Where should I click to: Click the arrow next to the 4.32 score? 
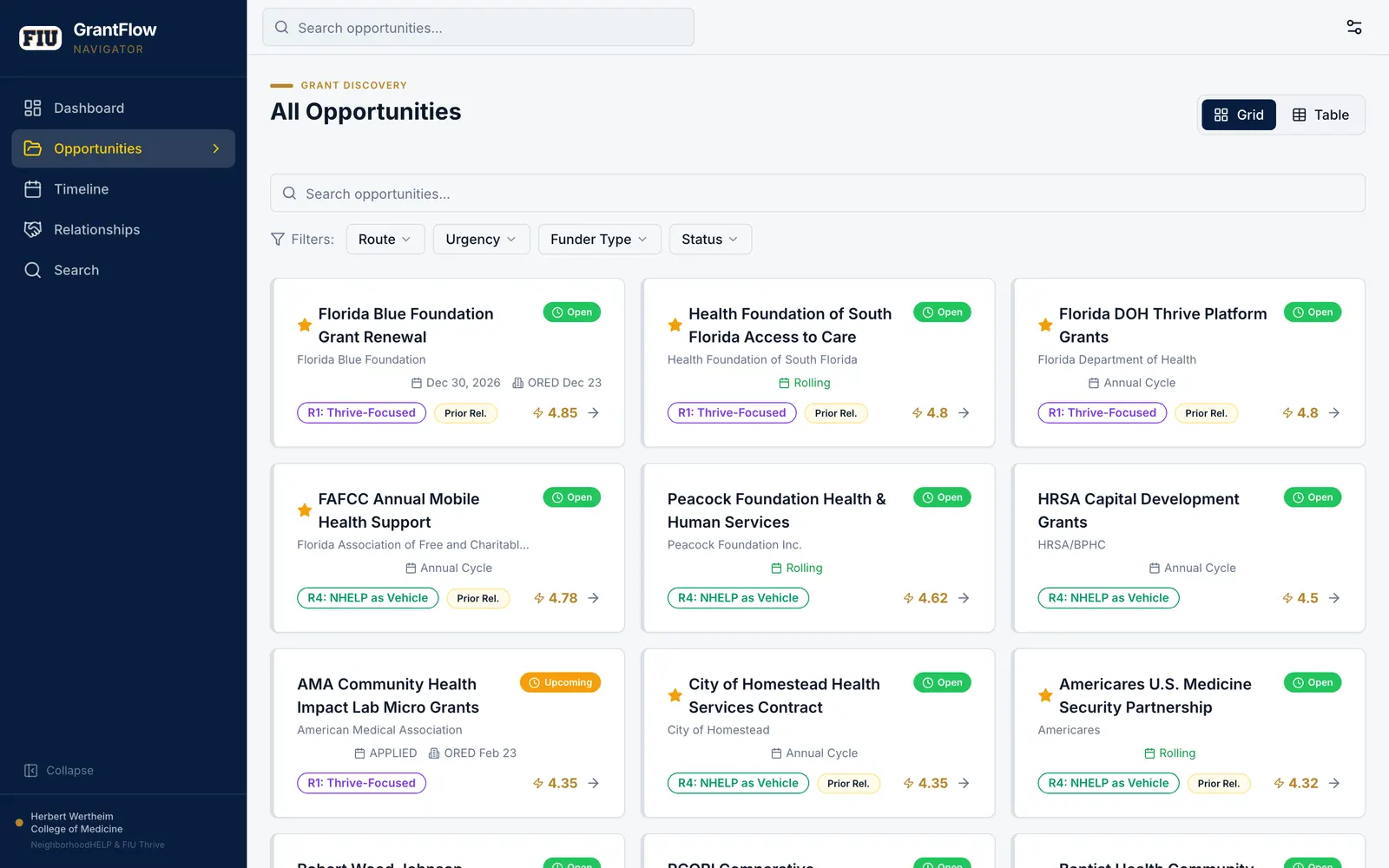(x=1334, y=783)
